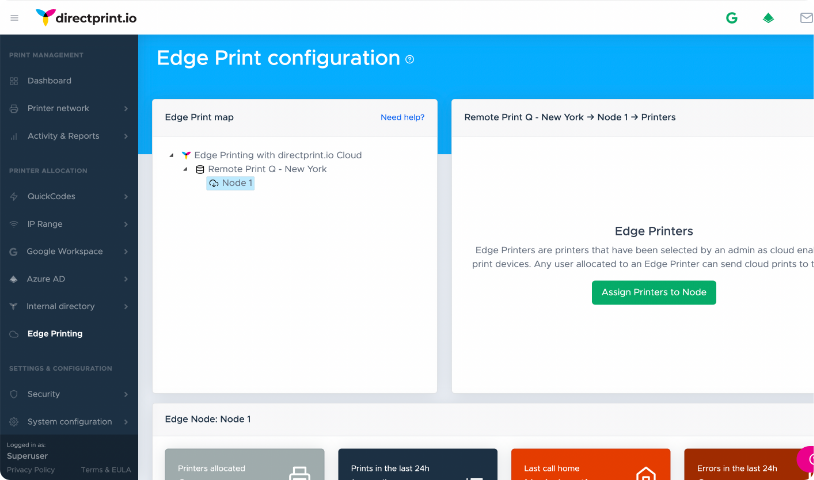Open the pink chat widget bubble
The width and height of the screenshot is (814, 480).
806,459
